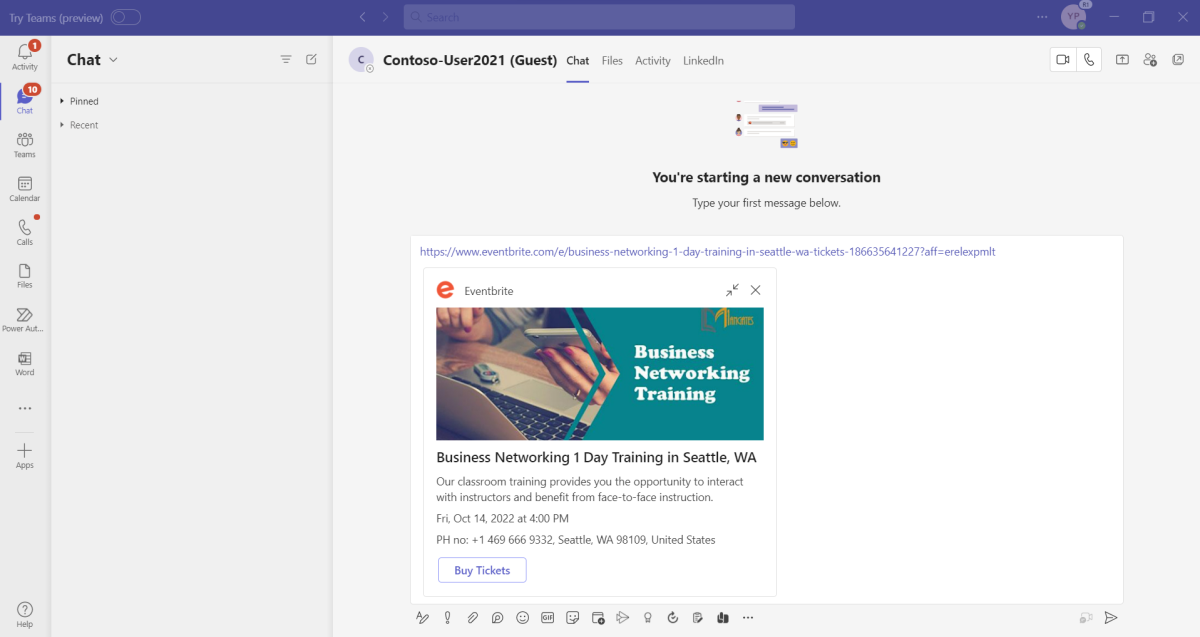Send the message with the arrow icon
The width and height of the screenshot is (1200, 637).
click(1110, 618)
